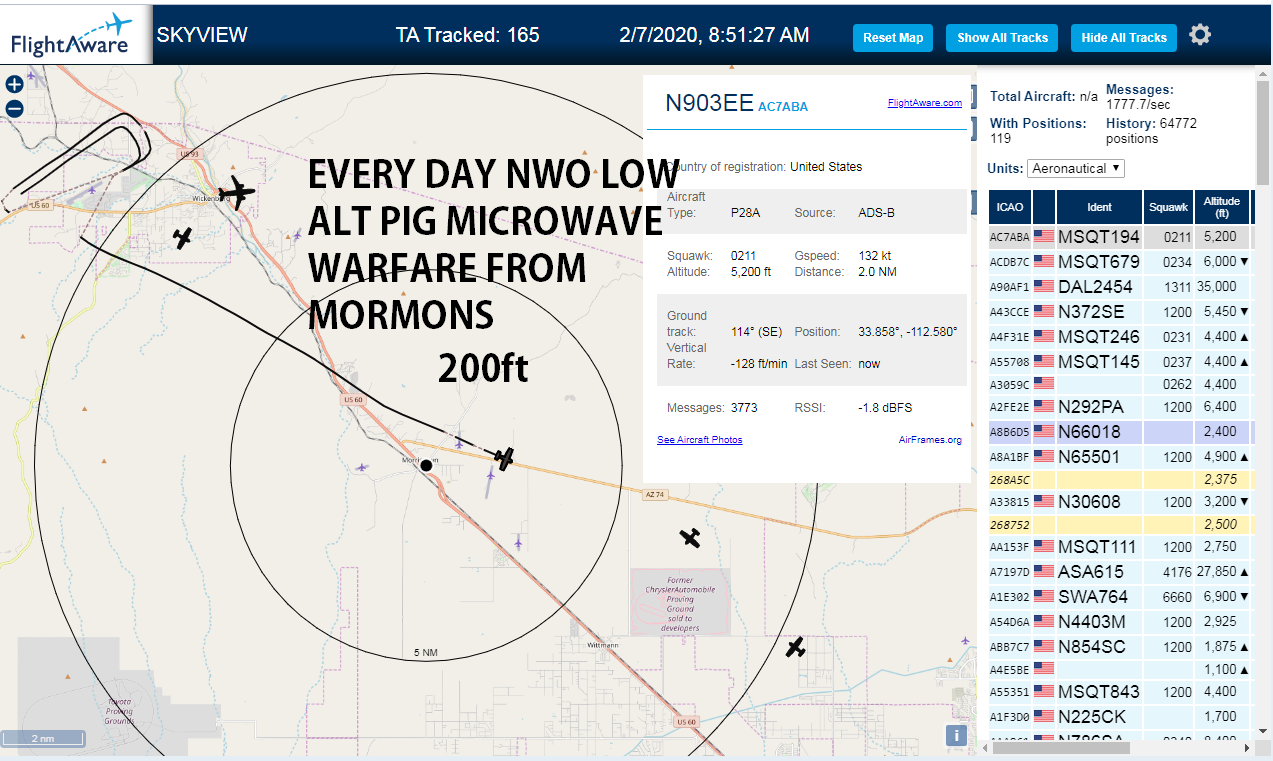Click the blue info button on map
Screen dimensions: 1273x761
pos(956,736)
